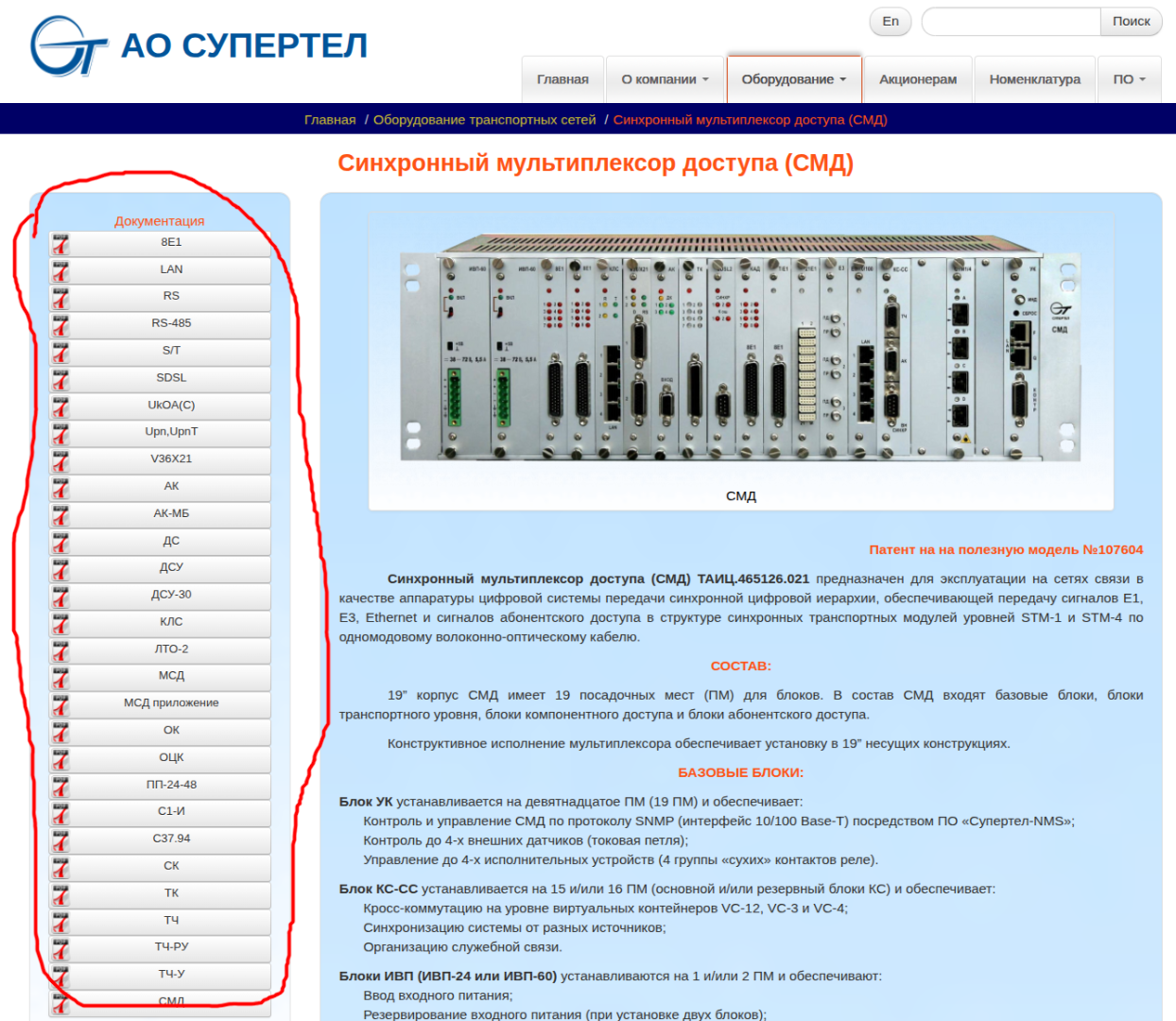
Task: Click the PDF icon beside 8E1
Action: tap(61, 244)
